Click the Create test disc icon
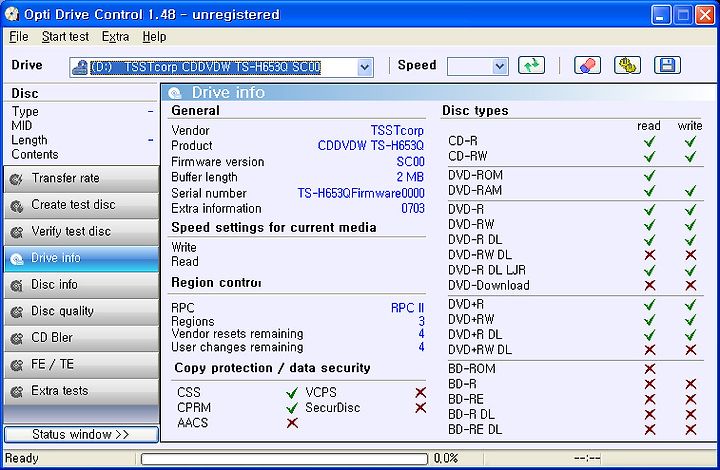 (x=17, y=206)
